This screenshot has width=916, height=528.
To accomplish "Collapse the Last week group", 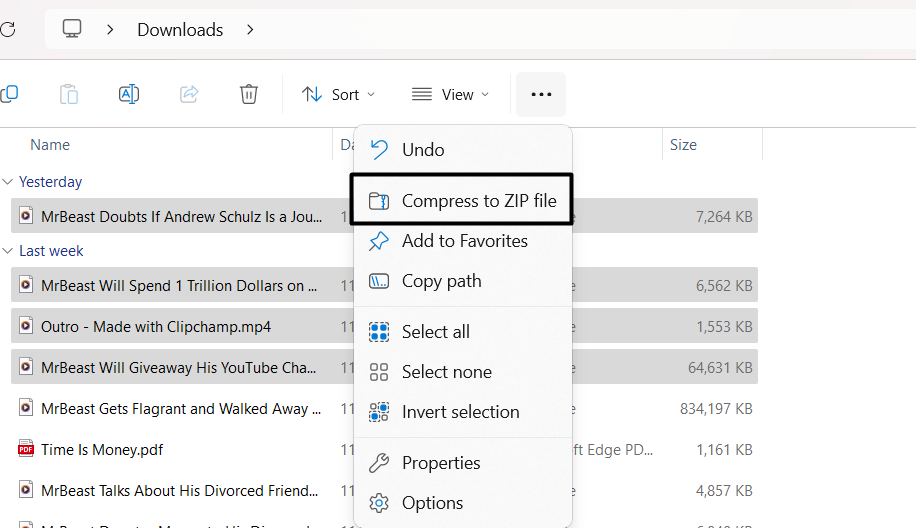I will (8, 251).
